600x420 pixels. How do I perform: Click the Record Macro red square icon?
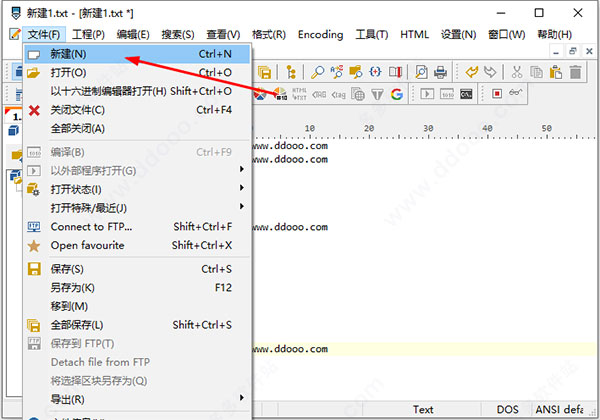coord(497,94)
